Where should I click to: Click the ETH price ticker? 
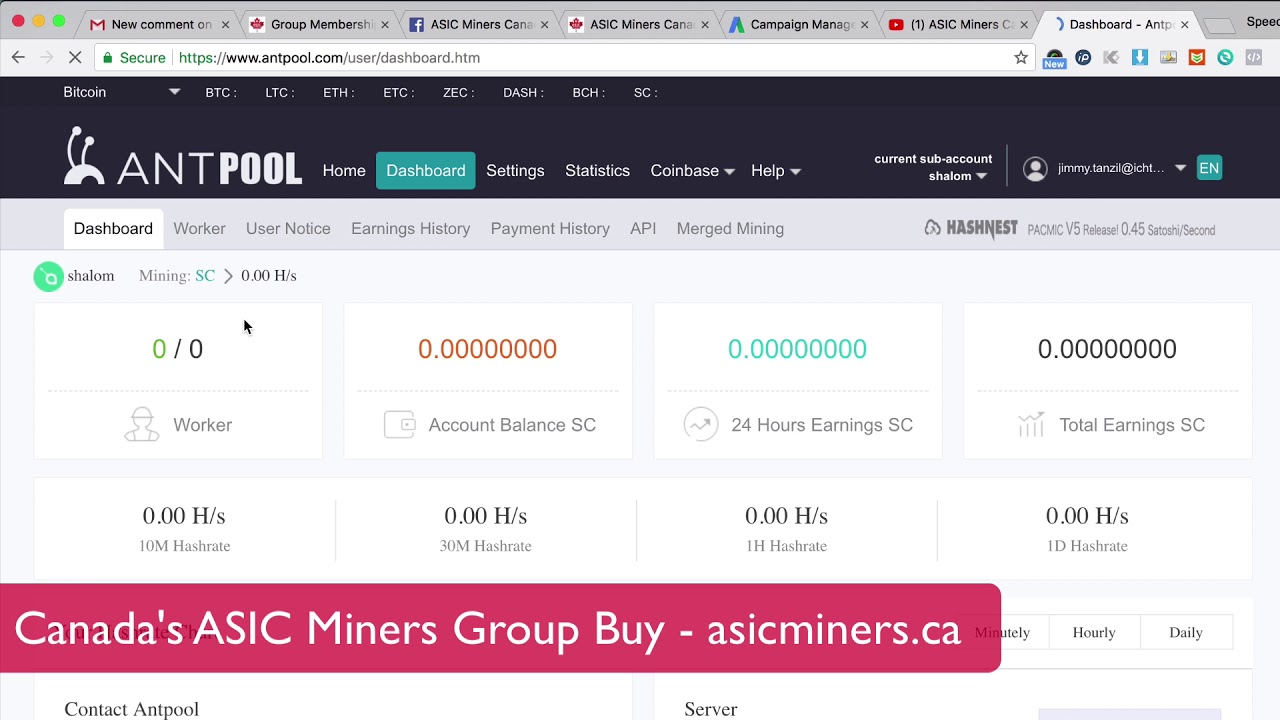(x=339, y=92)
